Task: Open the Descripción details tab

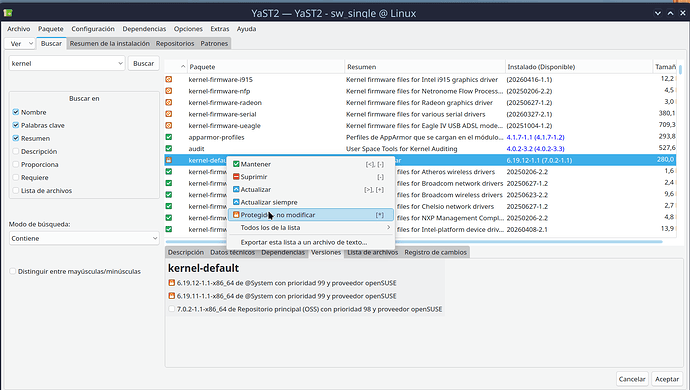Action: coord(186,252)
